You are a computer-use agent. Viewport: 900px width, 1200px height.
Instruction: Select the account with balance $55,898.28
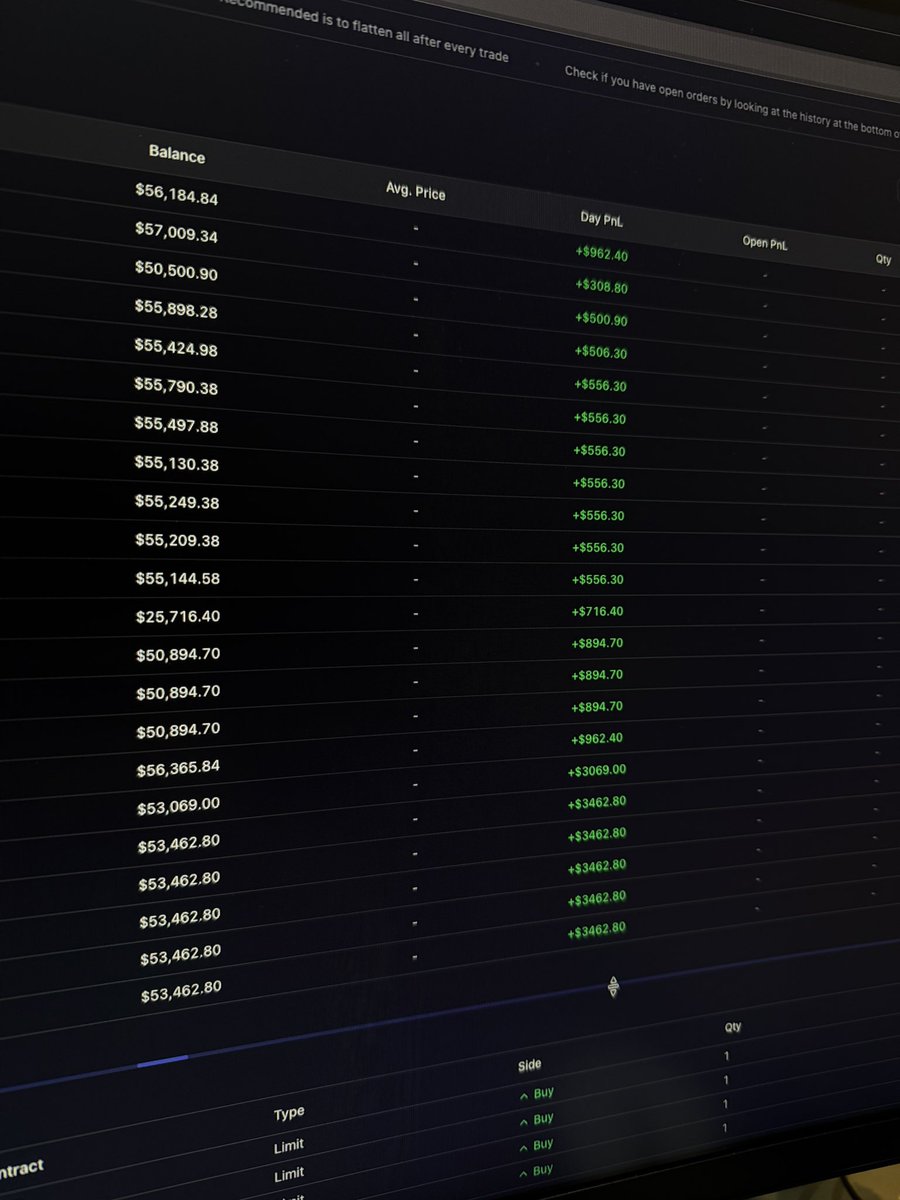click(x=176, y=308)
